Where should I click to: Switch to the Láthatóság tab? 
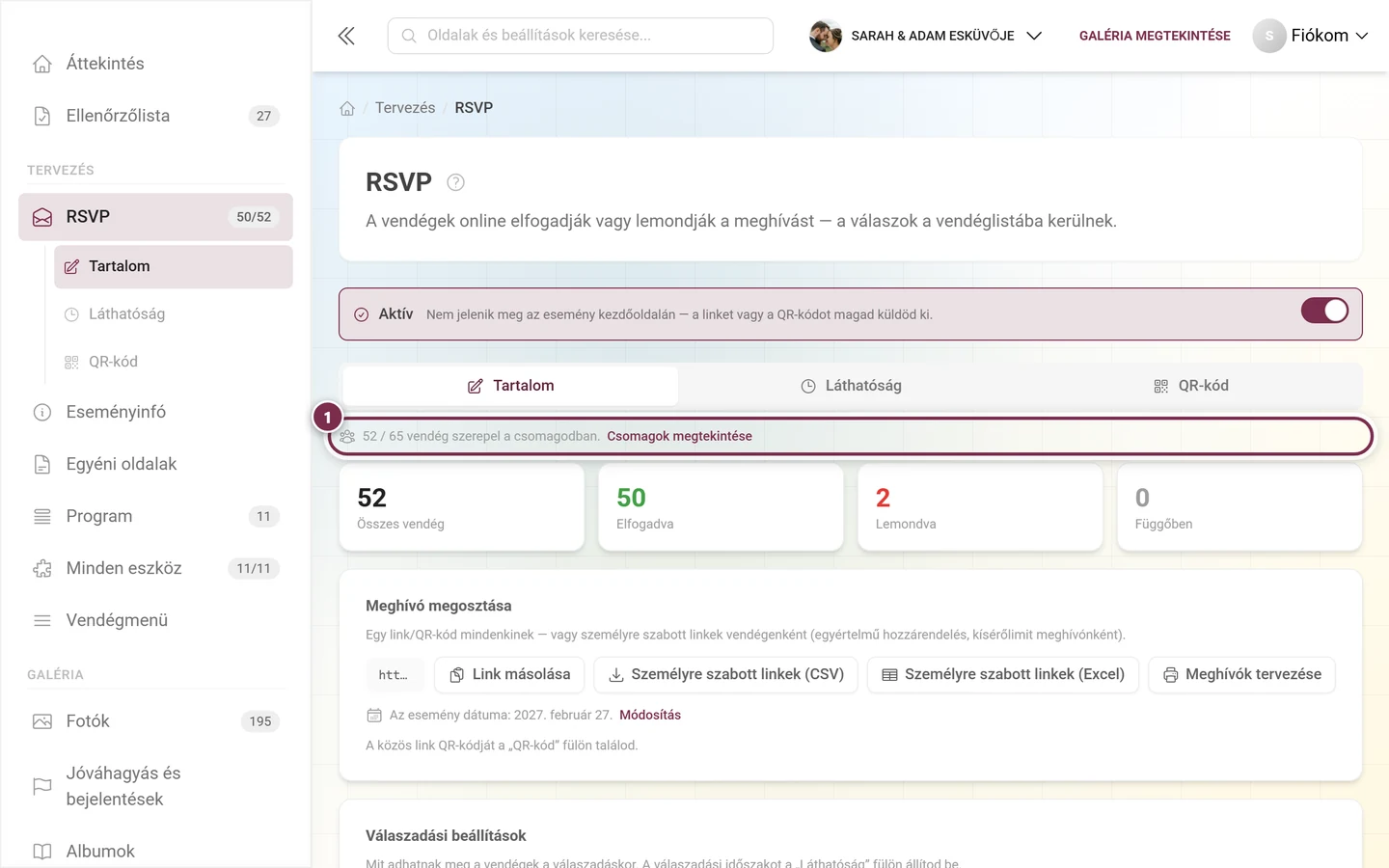(851, 386)
